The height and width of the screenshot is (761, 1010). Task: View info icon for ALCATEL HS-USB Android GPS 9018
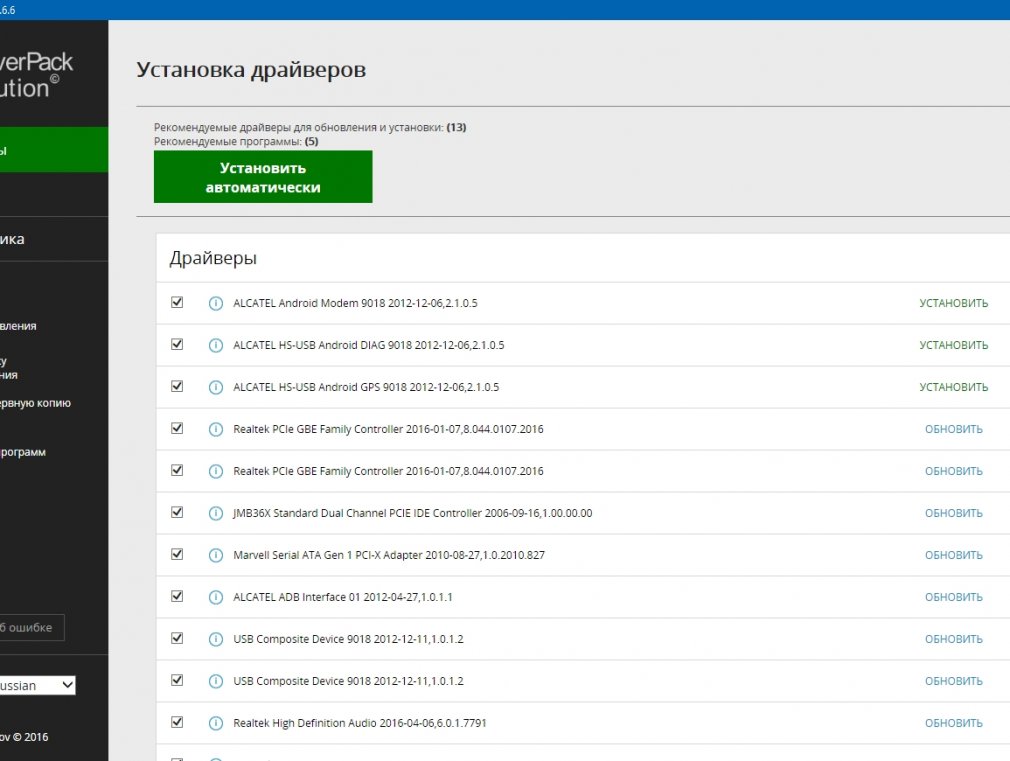pyautogui.click(x=216, y=387)
